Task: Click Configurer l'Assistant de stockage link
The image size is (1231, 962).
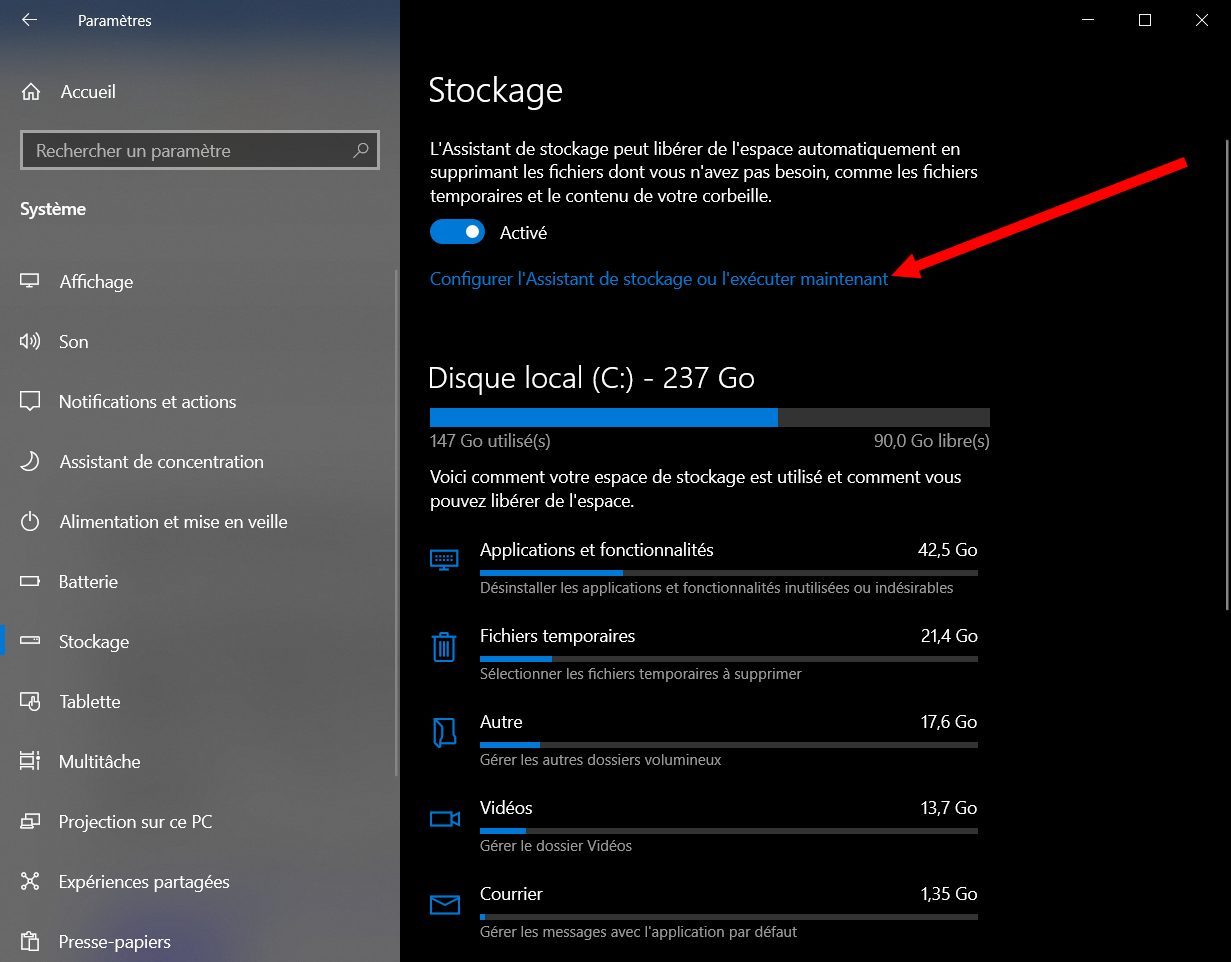Action: click(659, 279)
